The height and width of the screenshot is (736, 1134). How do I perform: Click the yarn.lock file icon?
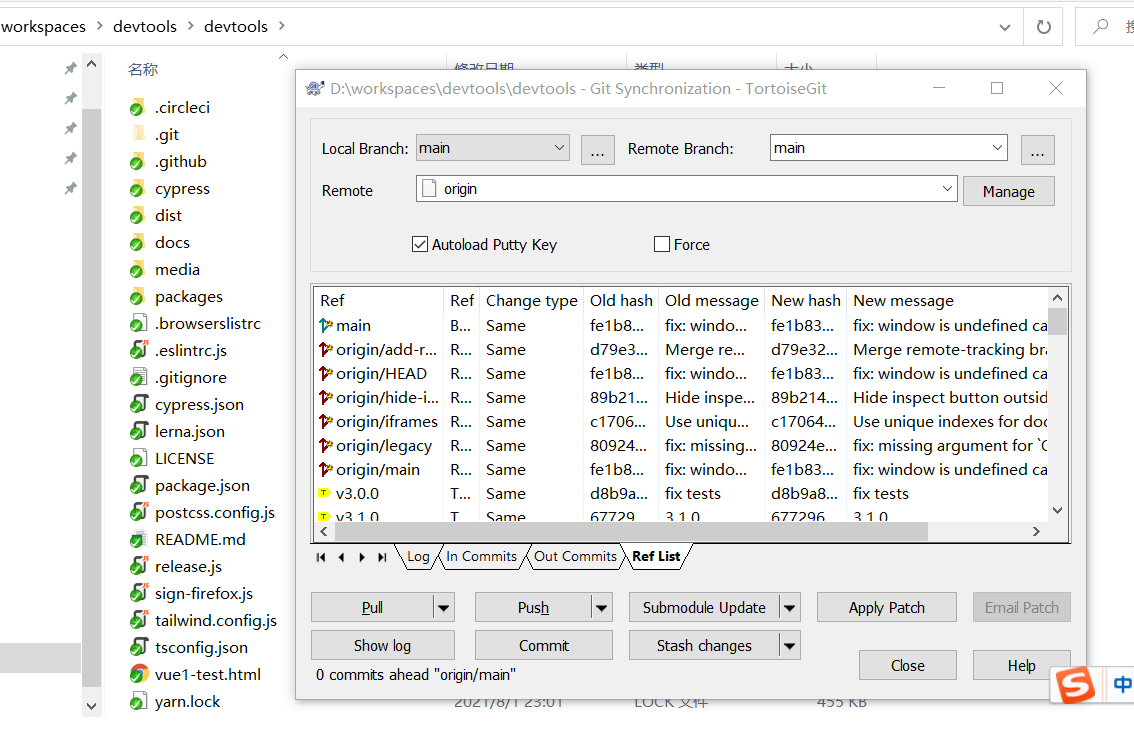[x=138, y=701]
